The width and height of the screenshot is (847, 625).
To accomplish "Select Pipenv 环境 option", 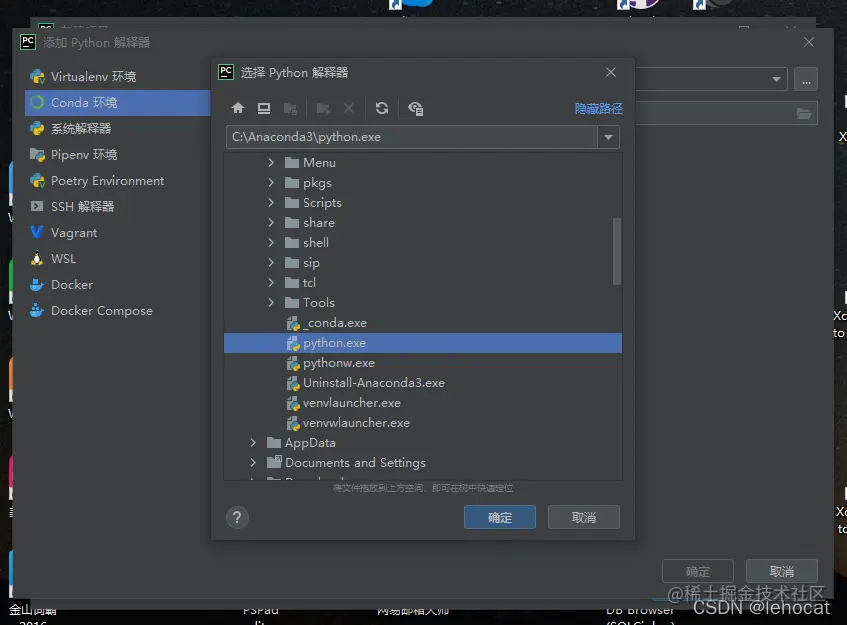I will pos(117,154).
